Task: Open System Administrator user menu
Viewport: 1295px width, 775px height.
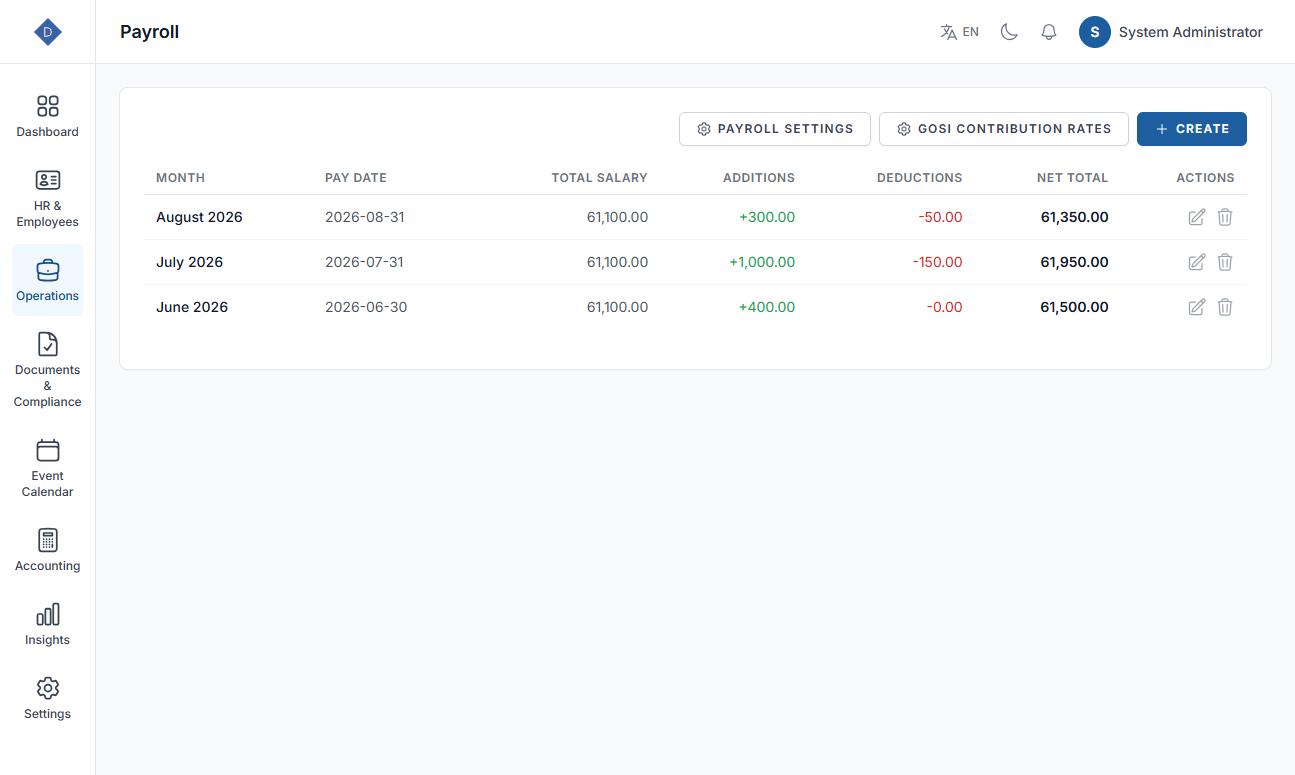Action: (1170, 32)
